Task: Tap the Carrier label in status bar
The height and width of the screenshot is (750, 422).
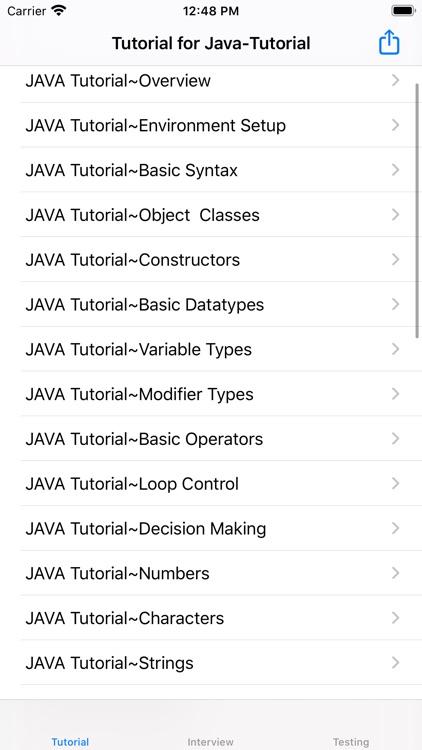Action: [26, 11]
